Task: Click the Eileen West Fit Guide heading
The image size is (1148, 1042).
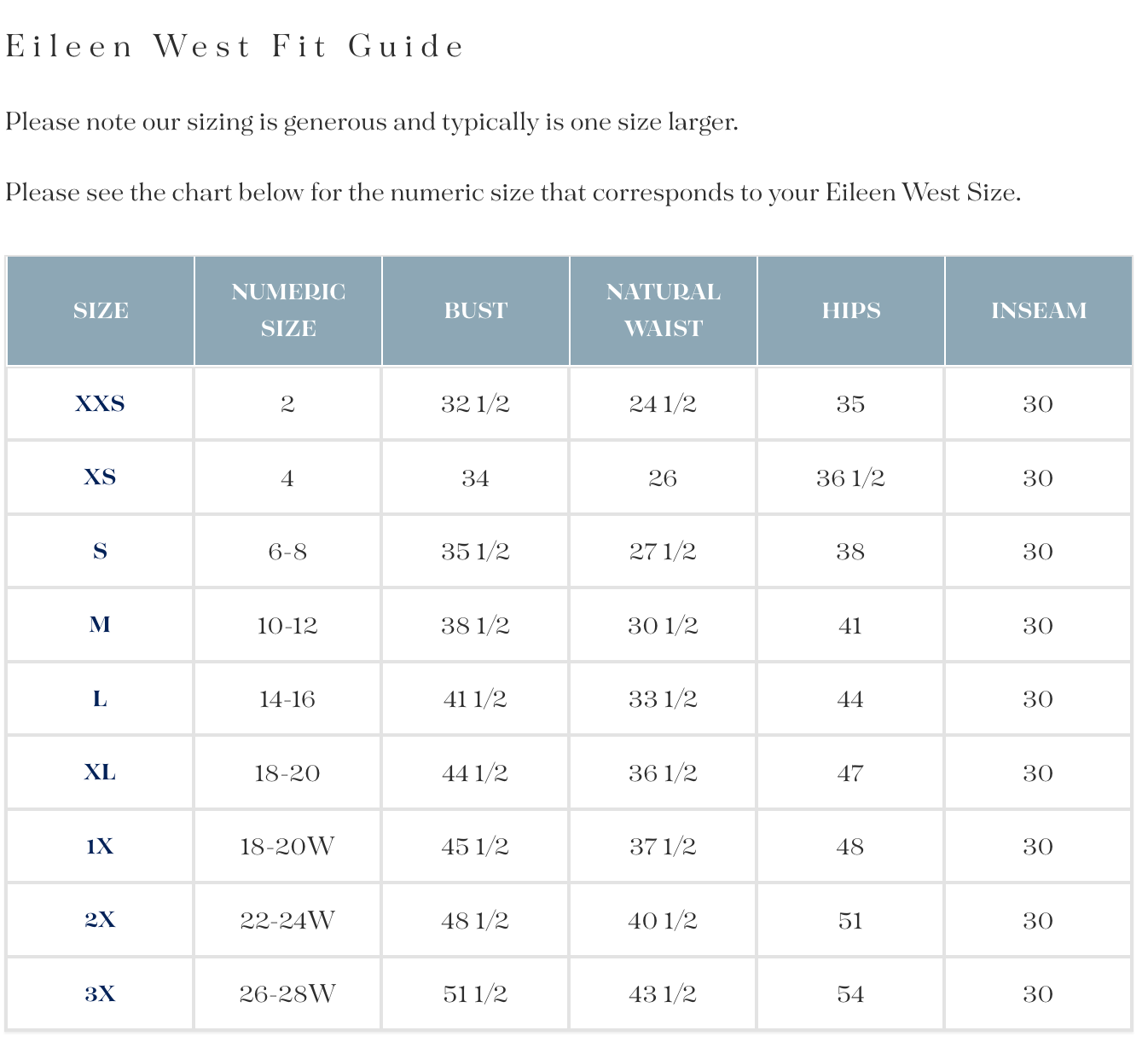Action: pyautogui.click(x=235, y=46)
